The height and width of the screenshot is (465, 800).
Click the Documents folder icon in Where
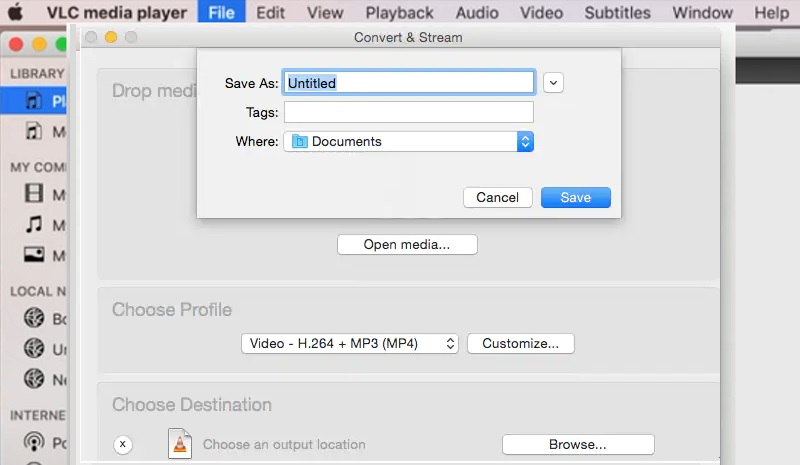click(299, 141)
